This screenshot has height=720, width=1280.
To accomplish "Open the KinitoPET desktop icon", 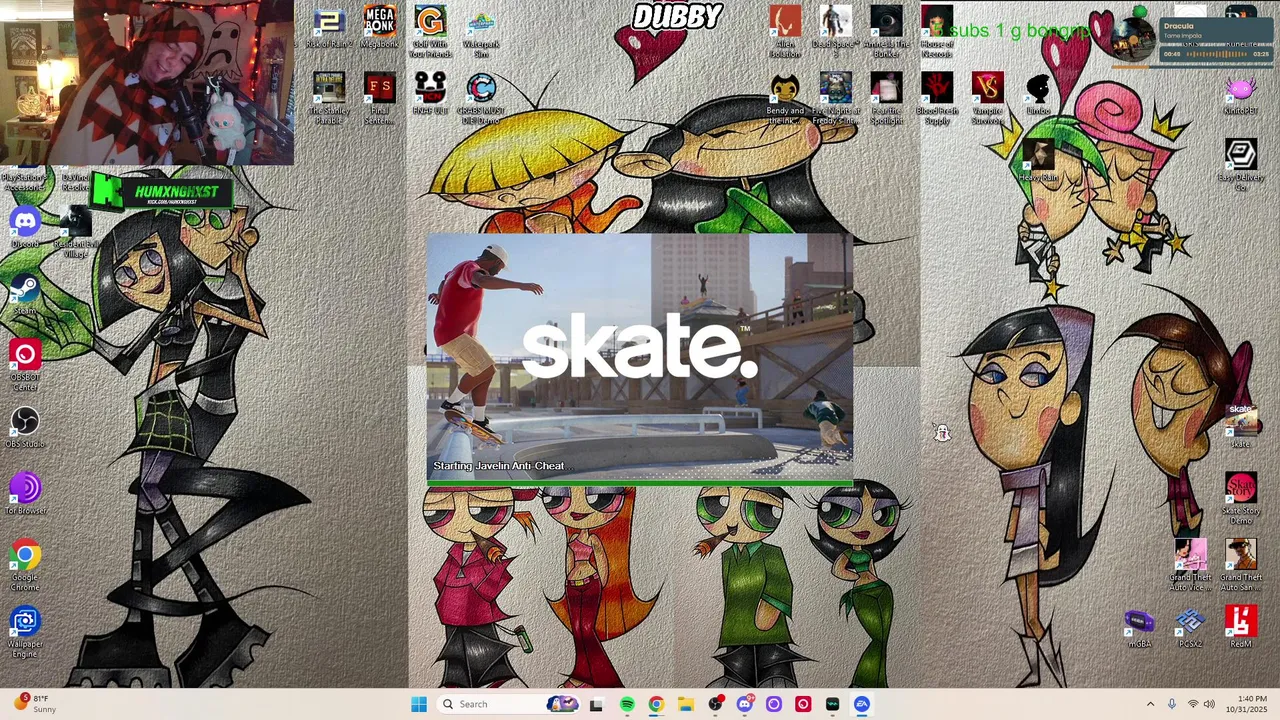I will 1240,94.
